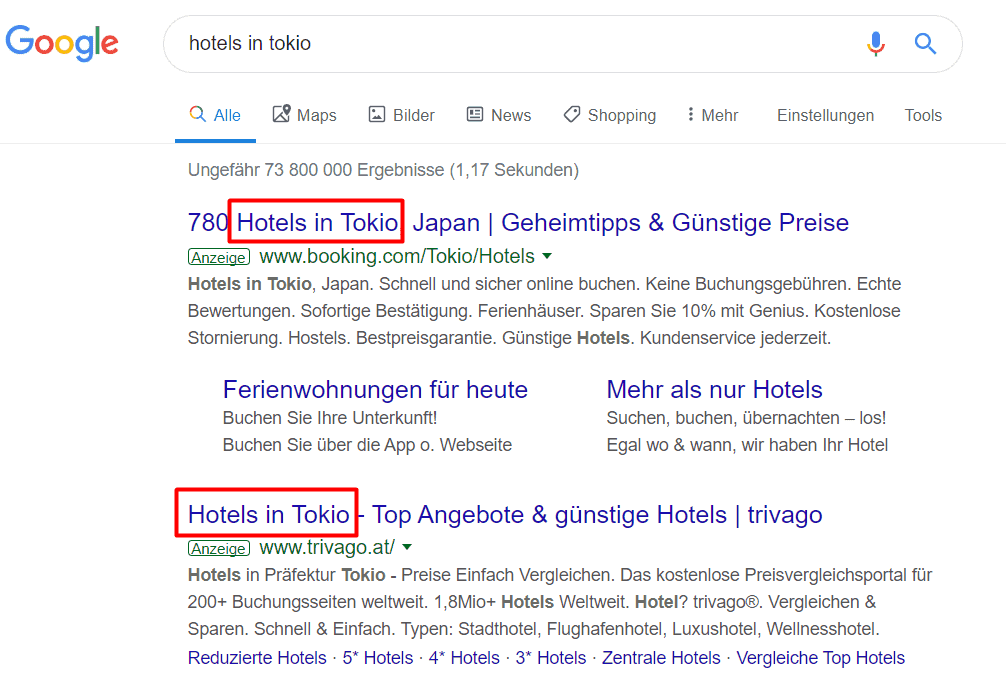This screenshot has height=690, width=1006.
Task: Expand dropdown arrow next to trivago URL
Action: pyautogui.click(x=407, y=548)
